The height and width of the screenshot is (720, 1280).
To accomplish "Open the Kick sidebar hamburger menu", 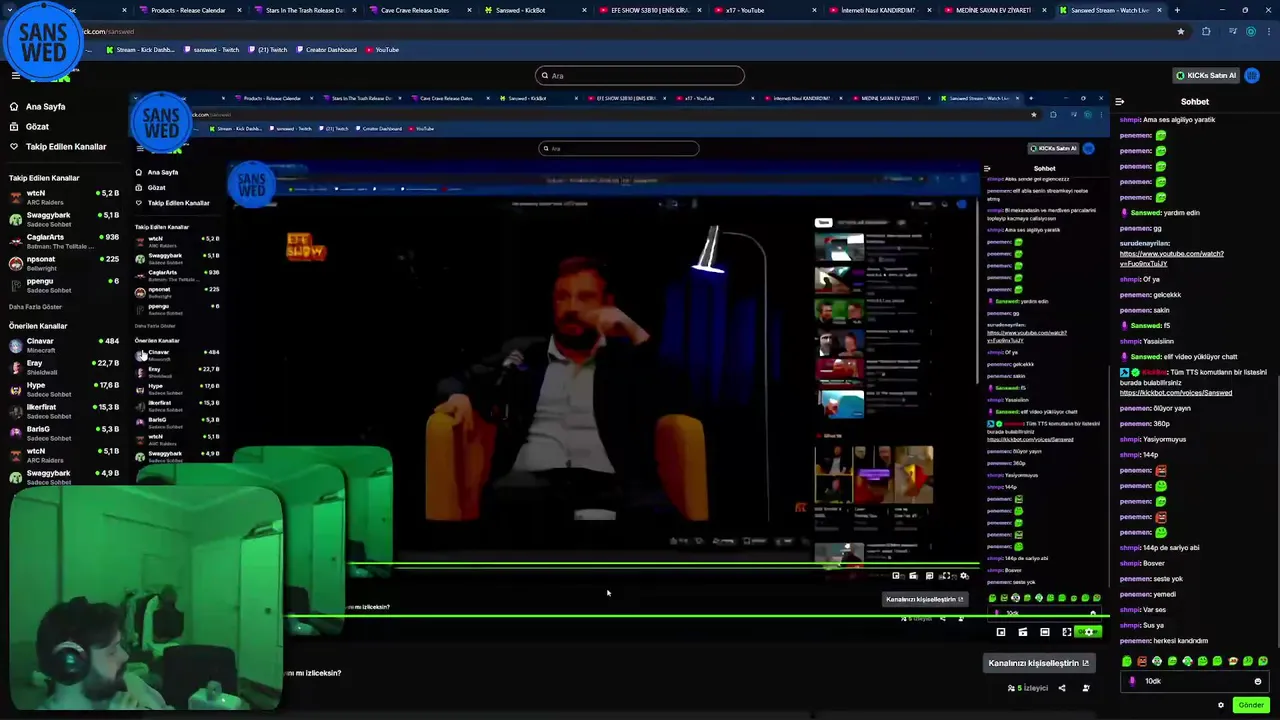I will tap(15, 75).
